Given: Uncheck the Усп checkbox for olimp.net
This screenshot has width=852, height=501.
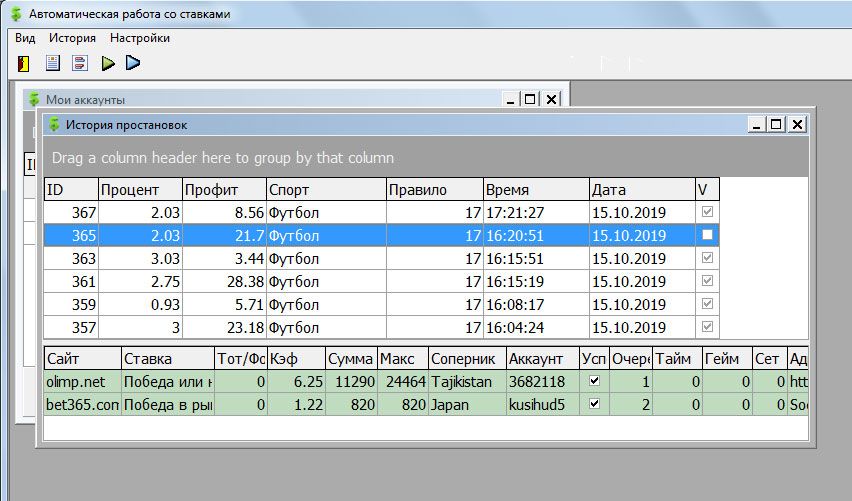Looking at the screenshot, I should click(x=595, y=381).
